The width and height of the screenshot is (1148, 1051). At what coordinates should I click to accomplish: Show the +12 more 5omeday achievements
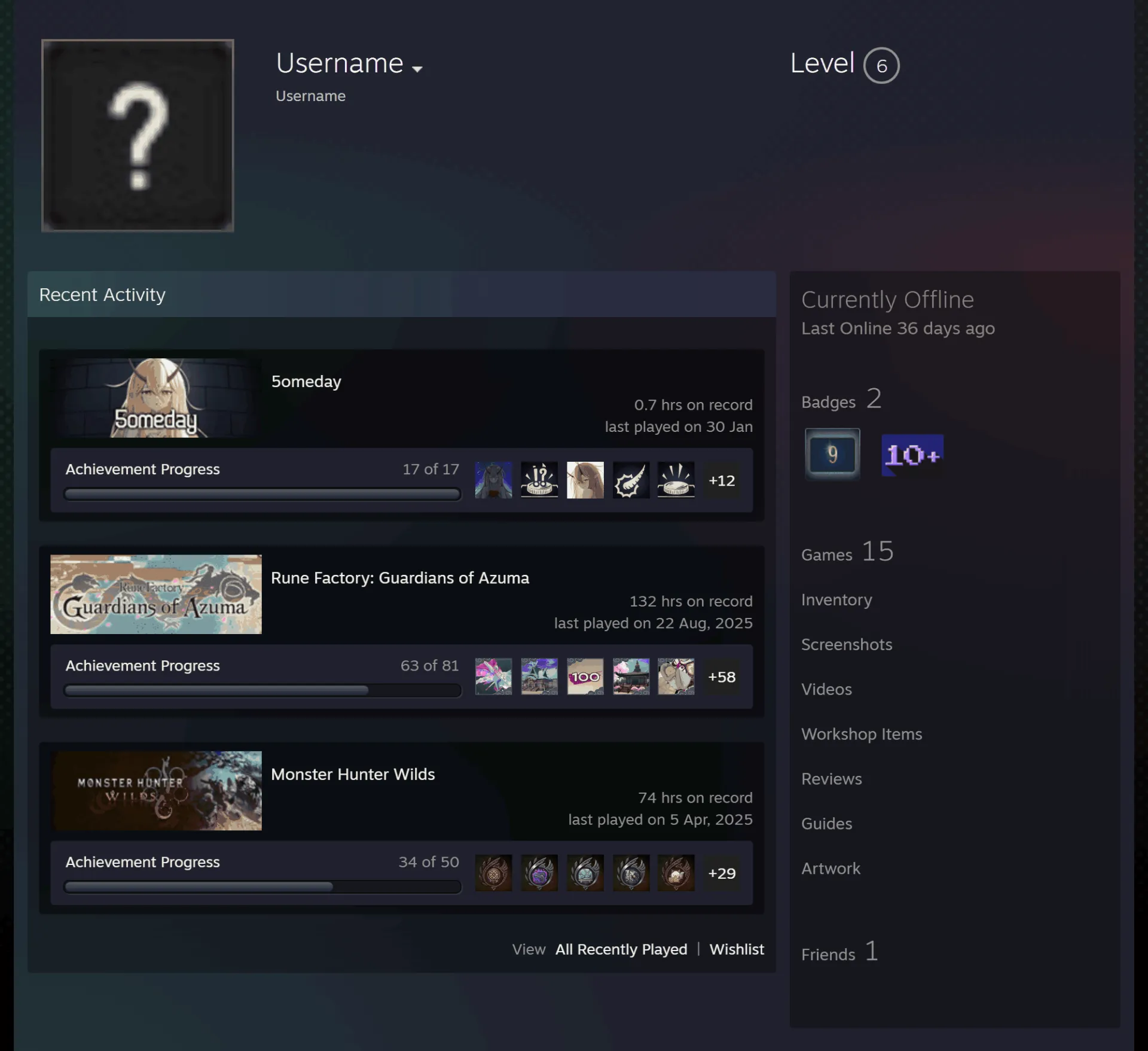pos(722,480)
